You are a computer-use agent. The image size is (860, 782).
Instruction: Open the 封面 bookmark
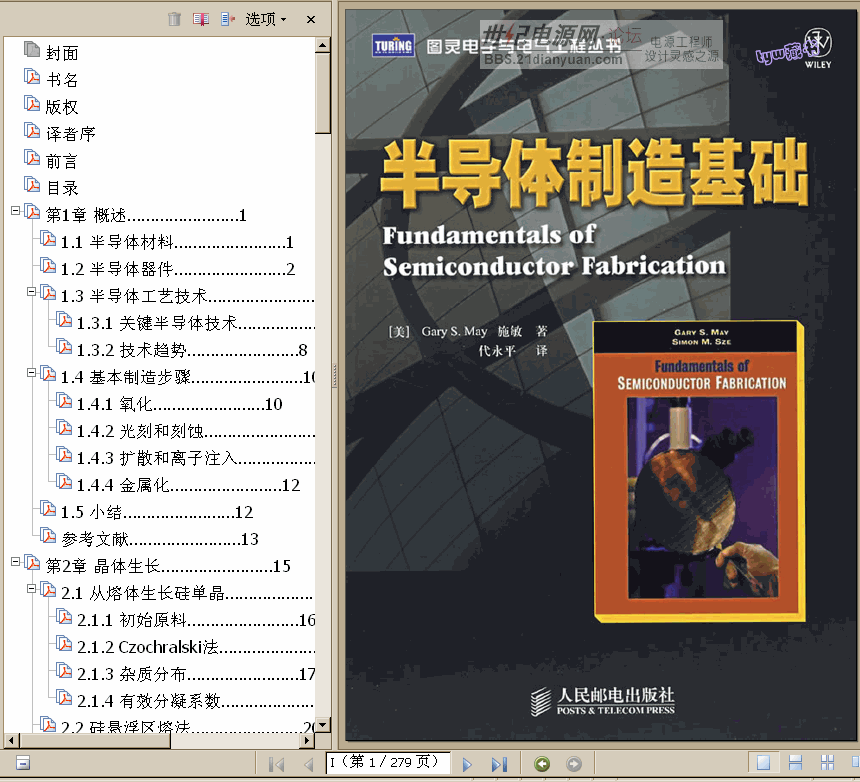(x=62, y=53)
